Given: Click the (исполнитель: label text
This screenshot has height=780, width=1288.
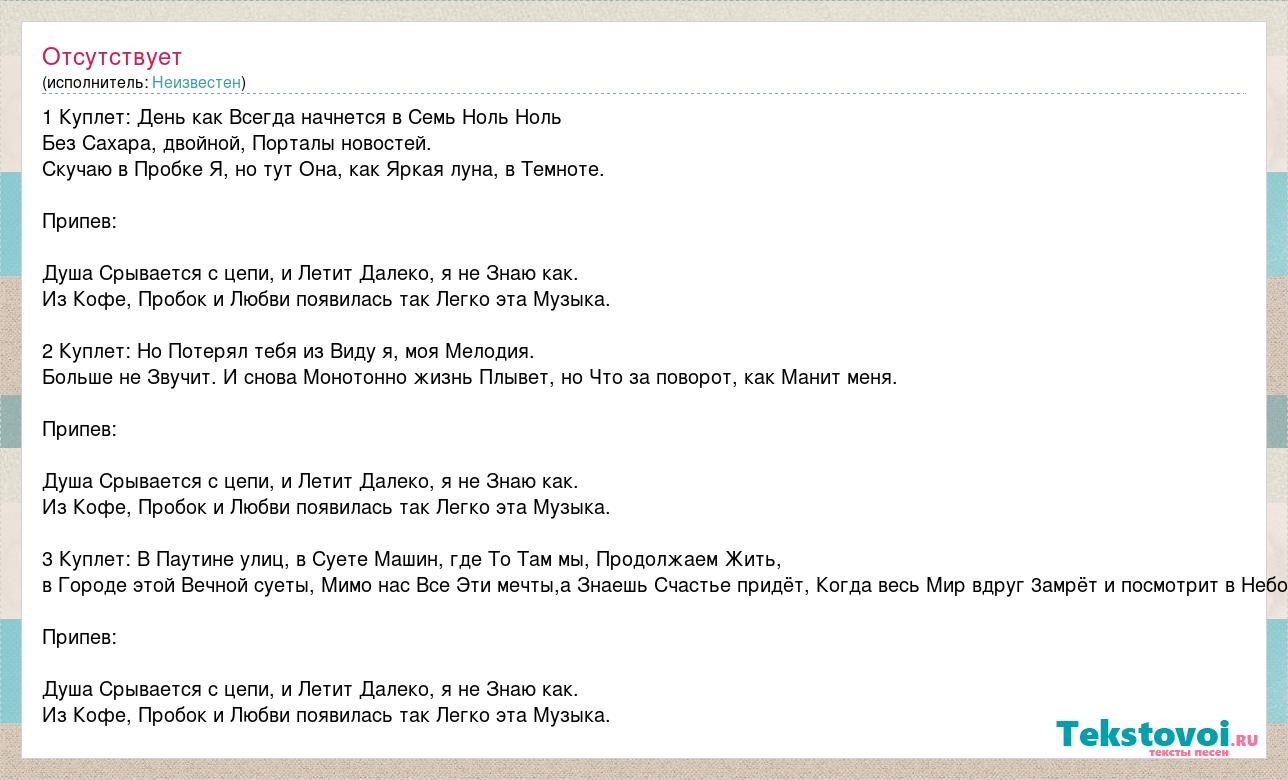Looking at the screenshot, I should pos(95,82).
